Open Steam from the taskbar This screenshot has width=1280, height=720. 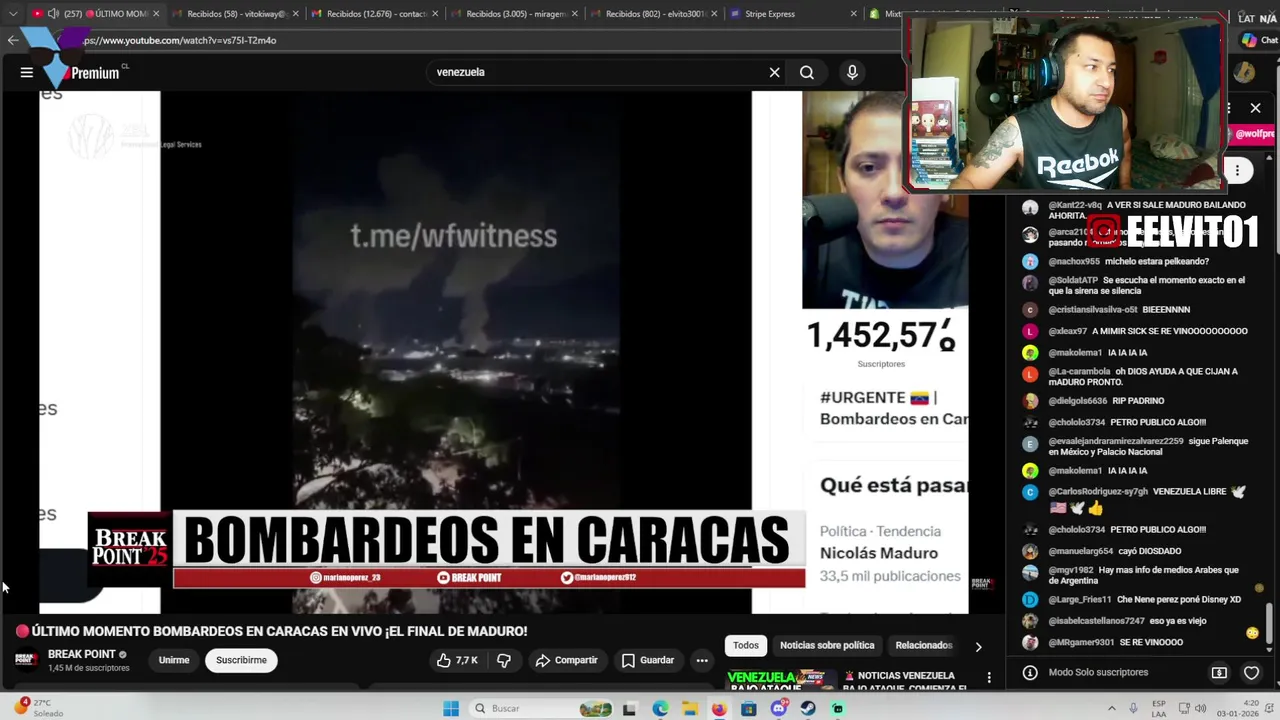(x=808, y=708)
